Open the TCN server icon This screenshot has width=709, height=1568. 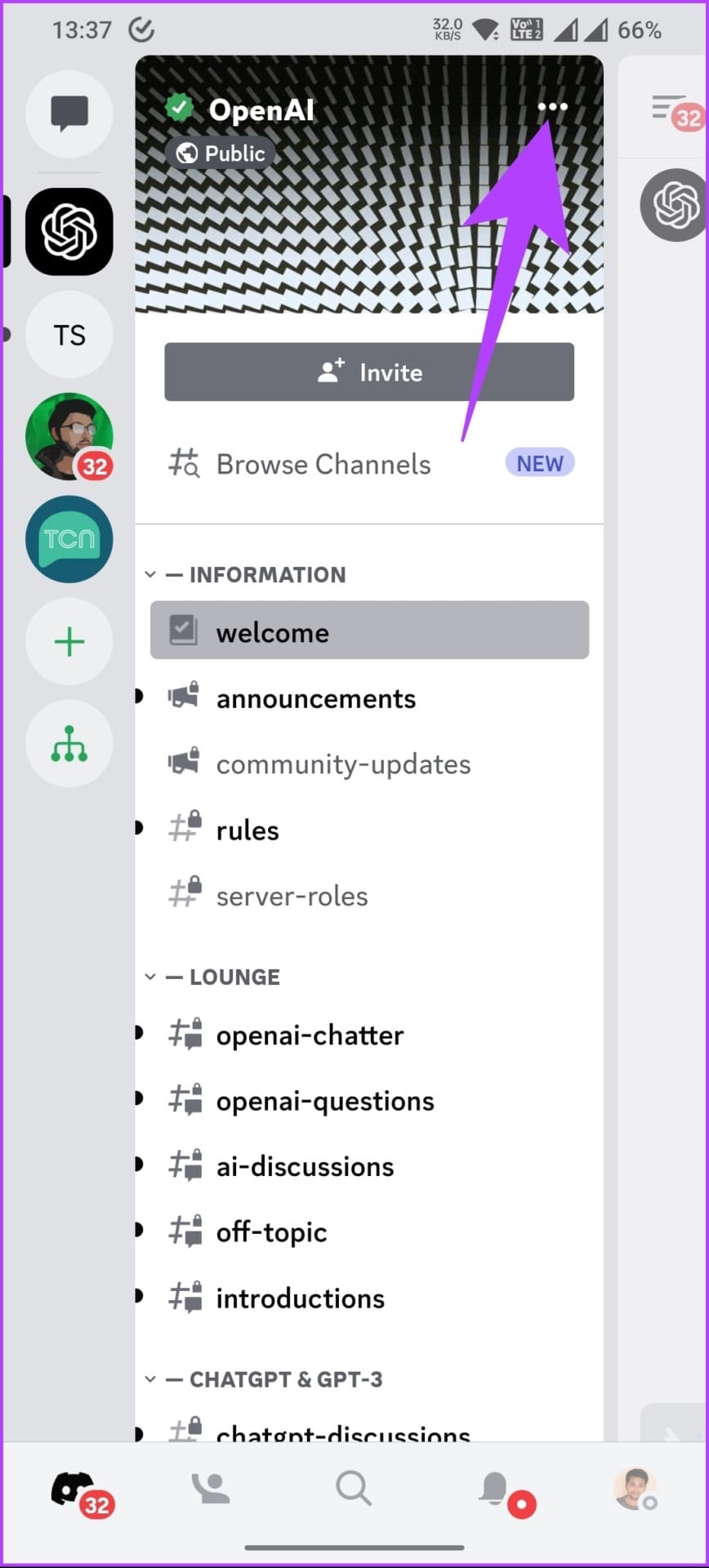click(x=69, y=539)
